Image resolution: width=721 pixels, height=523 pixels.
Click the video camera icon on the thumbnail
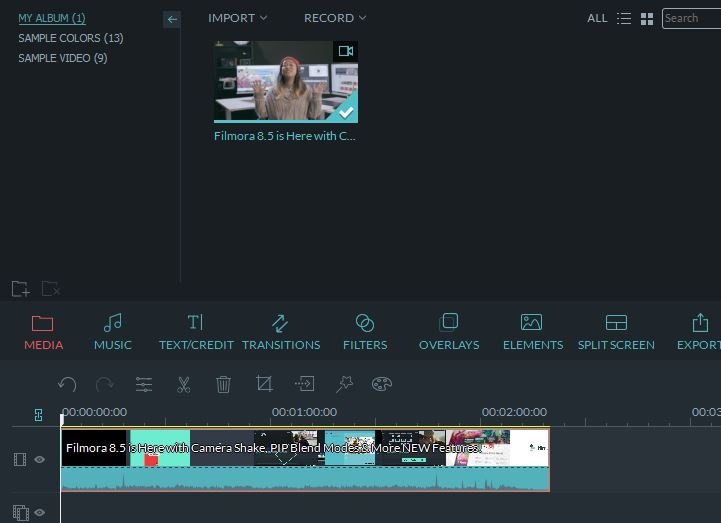[x=345, y=51]
